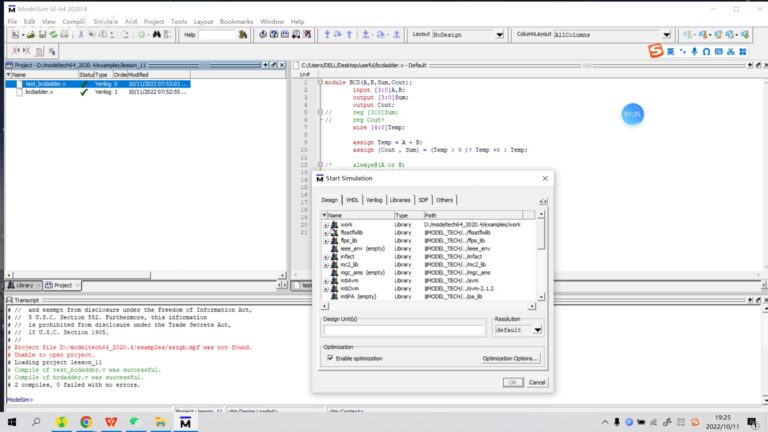Switch to the VHDL tab in dialog
Image resolution: width=768 pixels, height=432 pixels.
(x=352, y=200)
